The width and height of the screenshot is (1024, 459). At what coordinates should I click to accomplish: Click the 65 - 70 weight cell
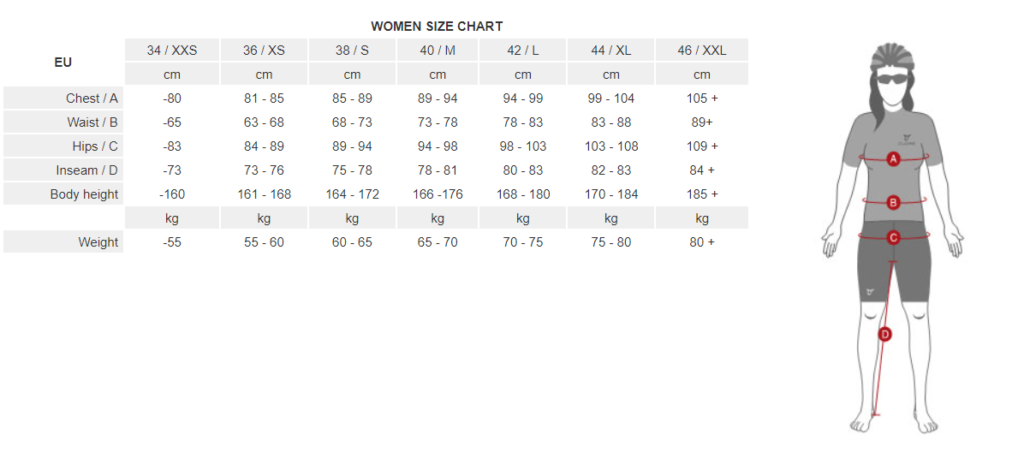pyautogui.click(x=438, y=242)
